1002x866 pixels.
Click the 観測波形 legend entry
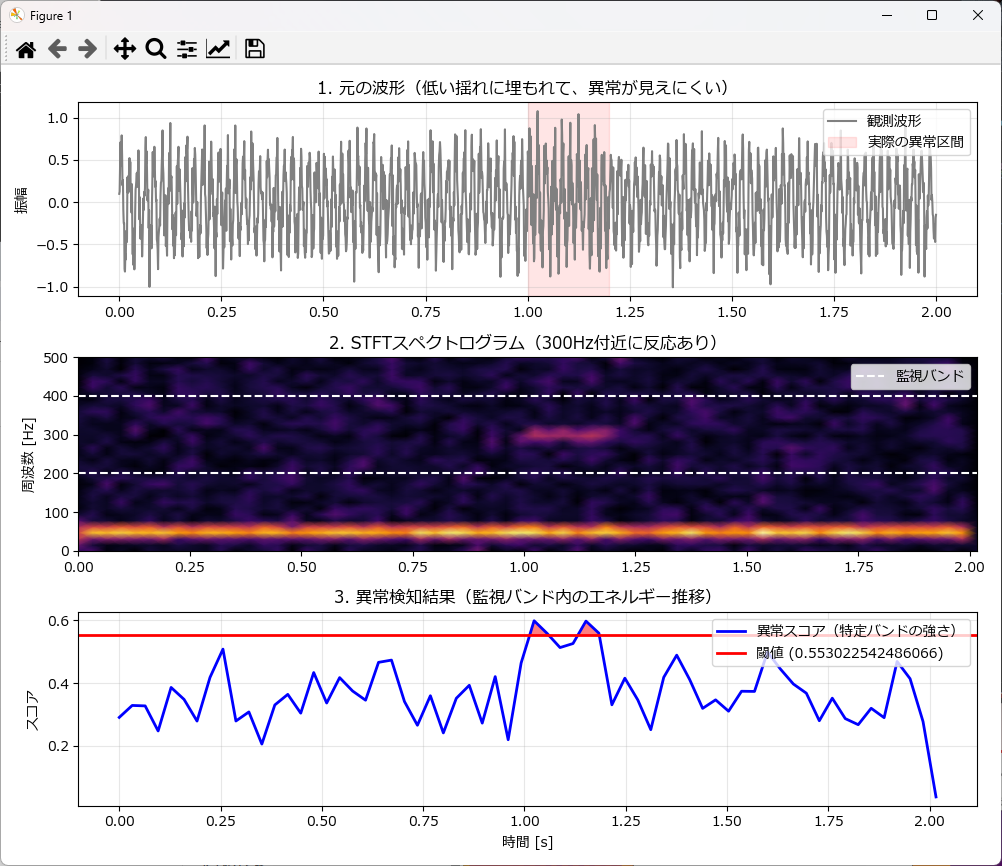click(x=894, y=121)
